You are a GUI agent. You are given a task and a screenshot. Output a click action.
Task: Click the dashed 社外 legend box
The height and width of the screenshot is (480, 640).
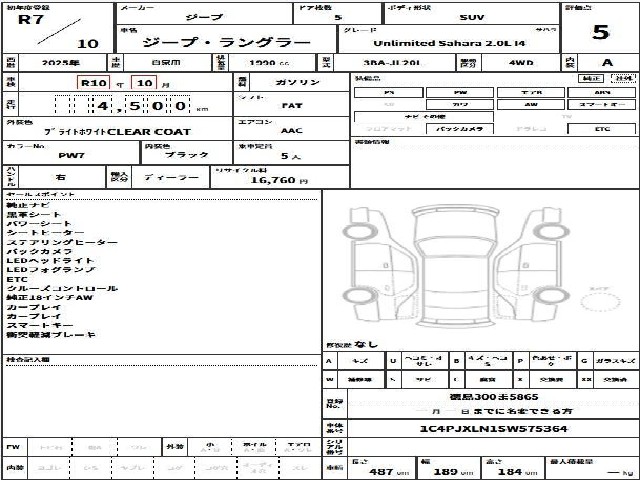(623, 78)
